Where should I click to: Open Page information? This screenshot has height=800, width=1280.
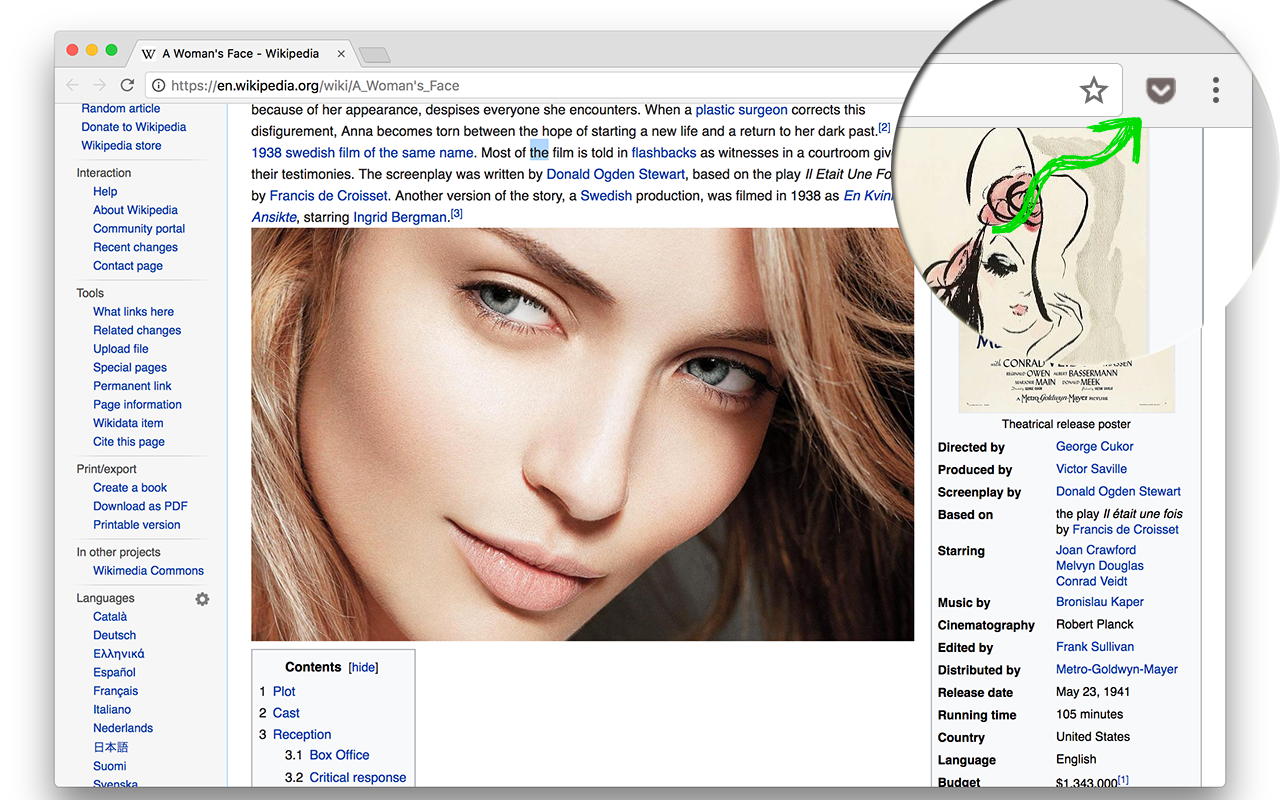click(137, 404)
